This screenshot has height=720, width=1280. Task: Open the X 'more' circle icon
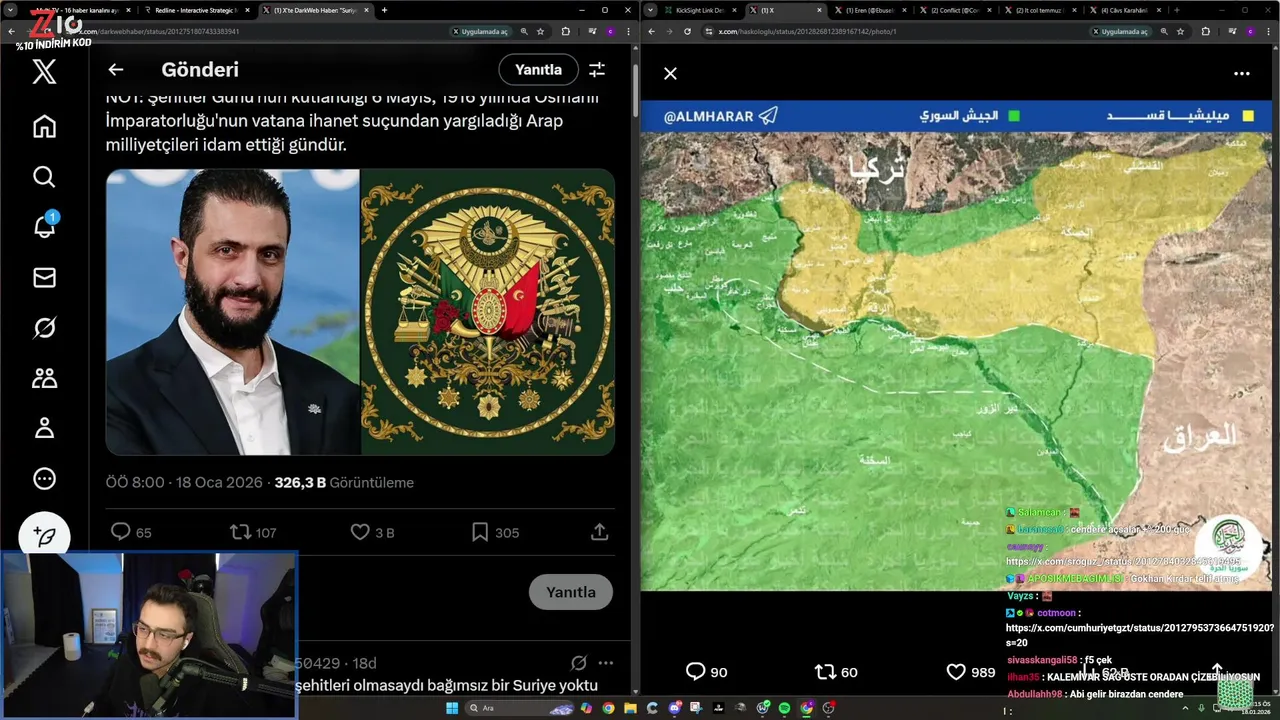point(44,479)
